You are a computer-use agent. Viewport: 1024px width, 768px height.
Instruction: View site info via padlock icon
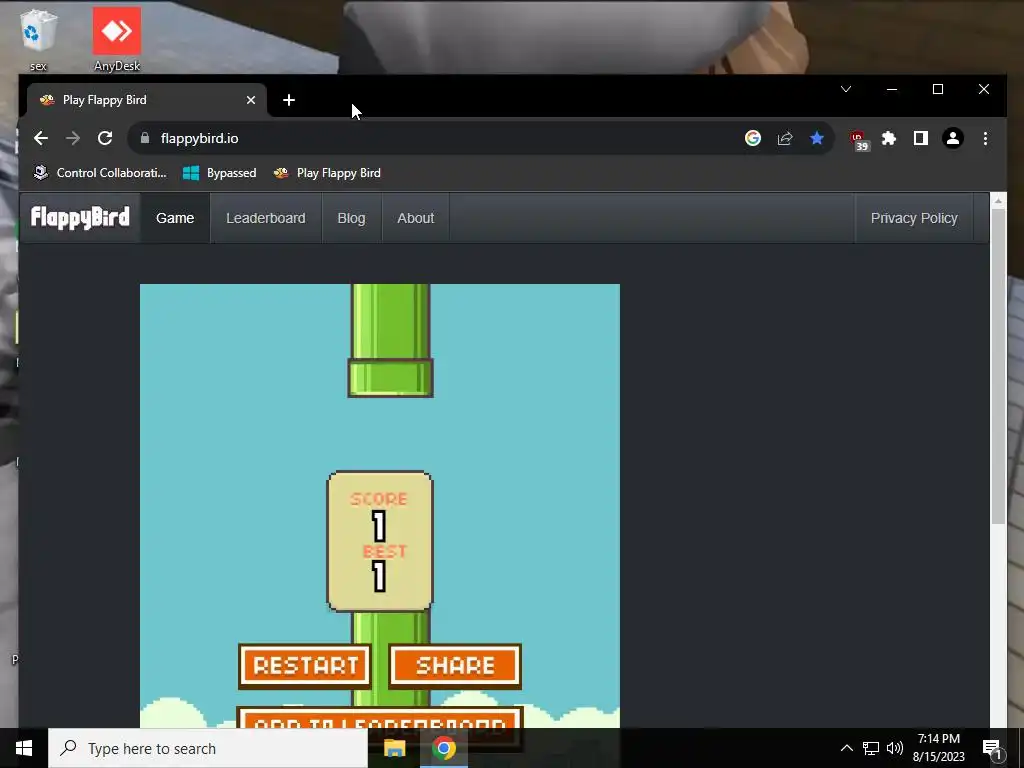tap(145, 138)
